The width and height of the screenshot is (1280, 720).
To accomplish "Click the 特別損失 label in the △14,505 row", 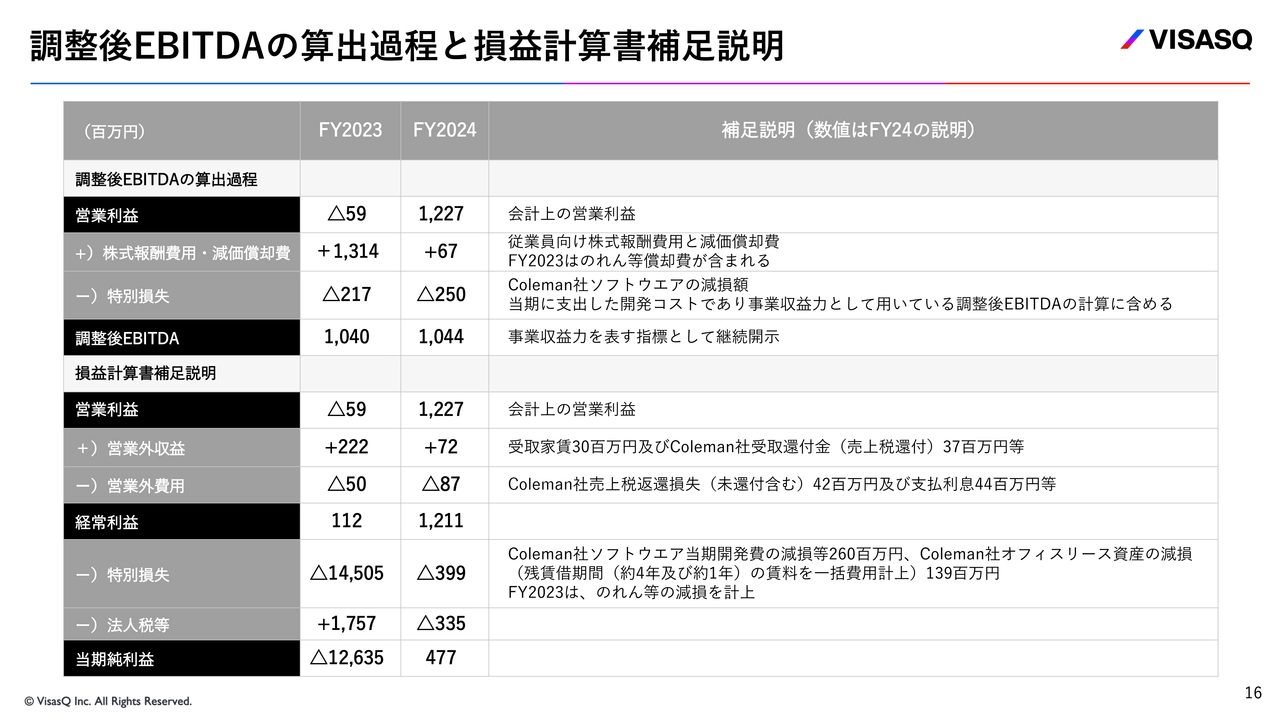I will pos(122,576).
